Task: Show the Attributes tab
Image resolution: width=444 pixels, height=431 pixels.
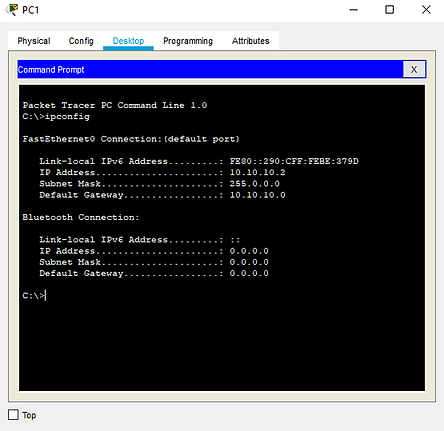Action: [x=250, y=41]
